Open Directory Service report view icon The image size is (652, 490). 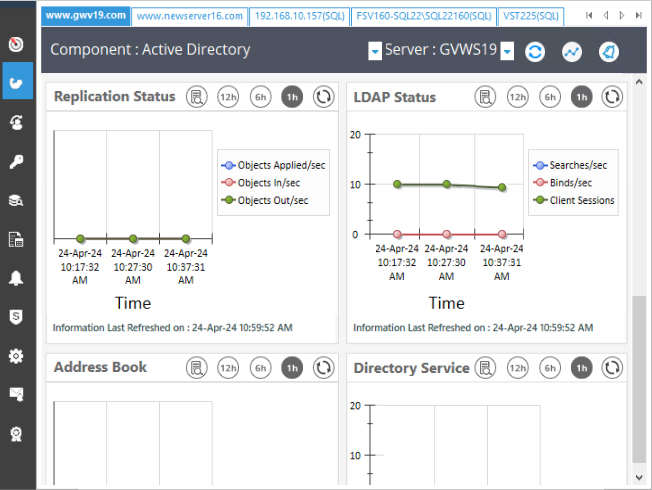coord(485,368)
